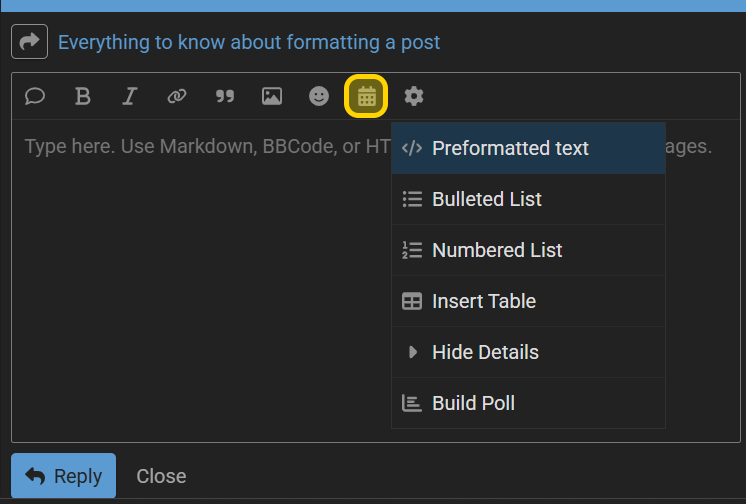Choose Bulleted List option

pyautogui.click(x=528, y=199)
